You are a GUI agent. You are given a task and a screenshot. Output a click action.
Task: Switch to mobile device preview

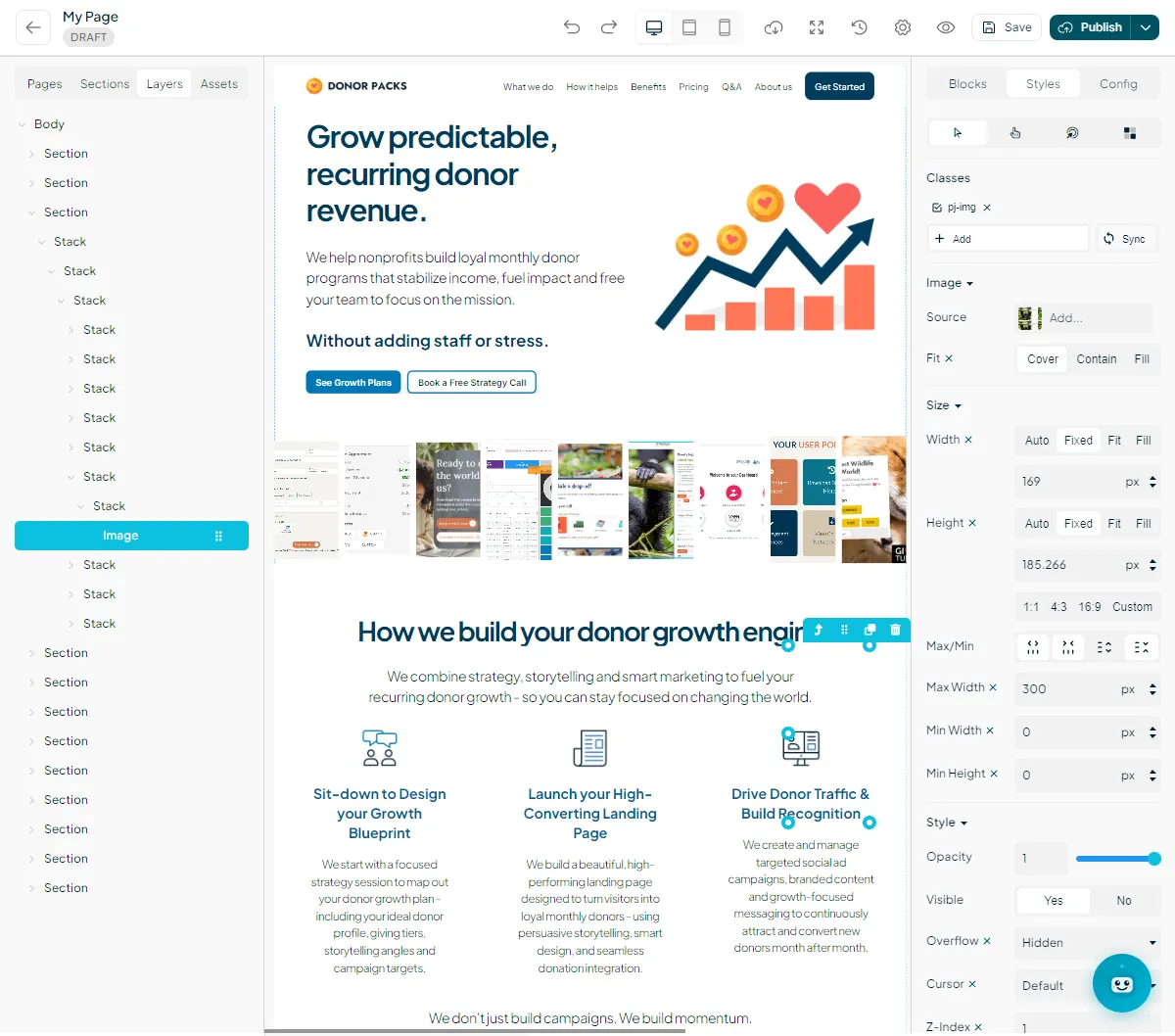pyautogui.click(x=725, y=27)
